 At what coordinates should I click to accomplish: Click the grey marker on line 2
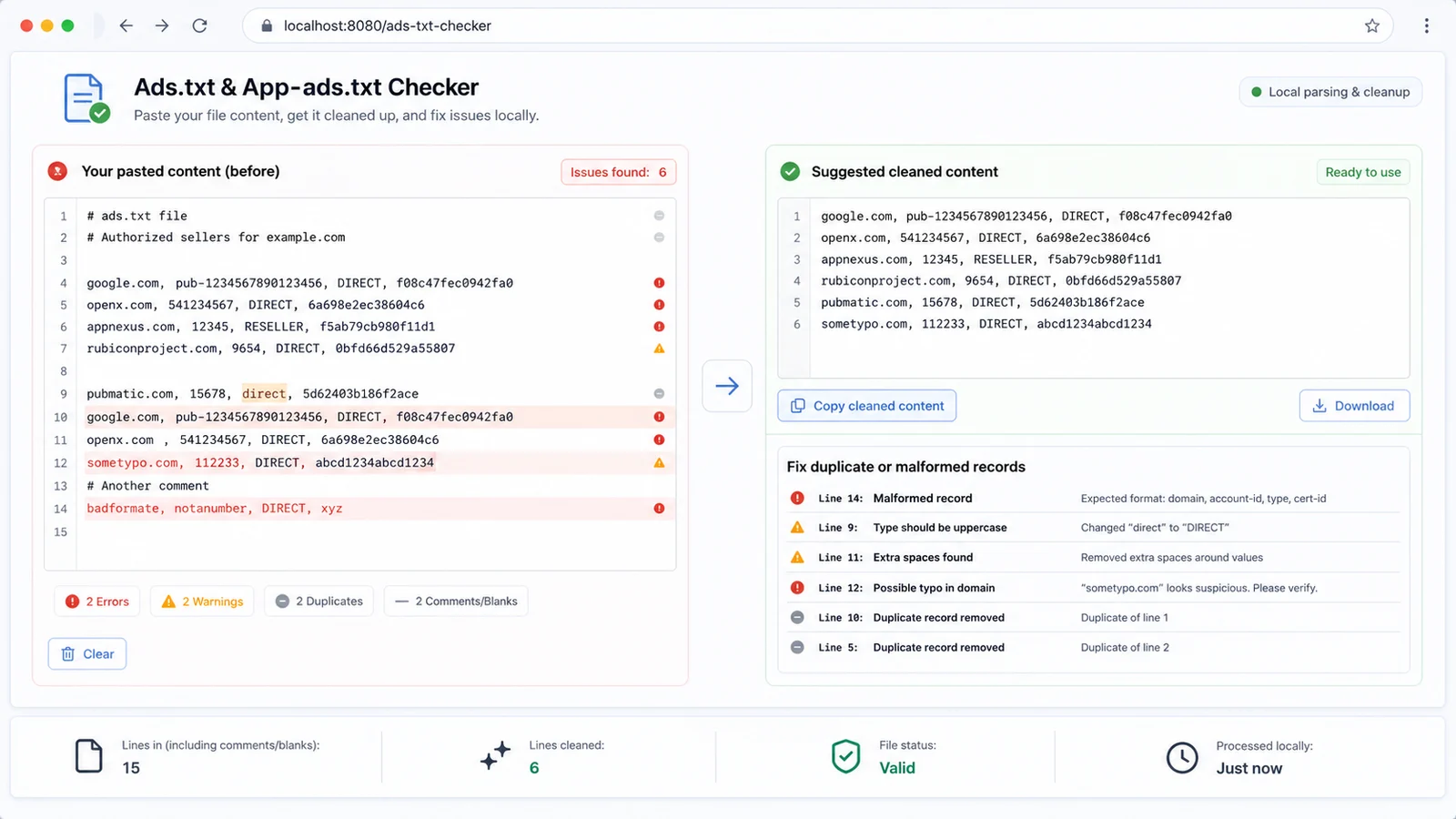pos(659,238)
